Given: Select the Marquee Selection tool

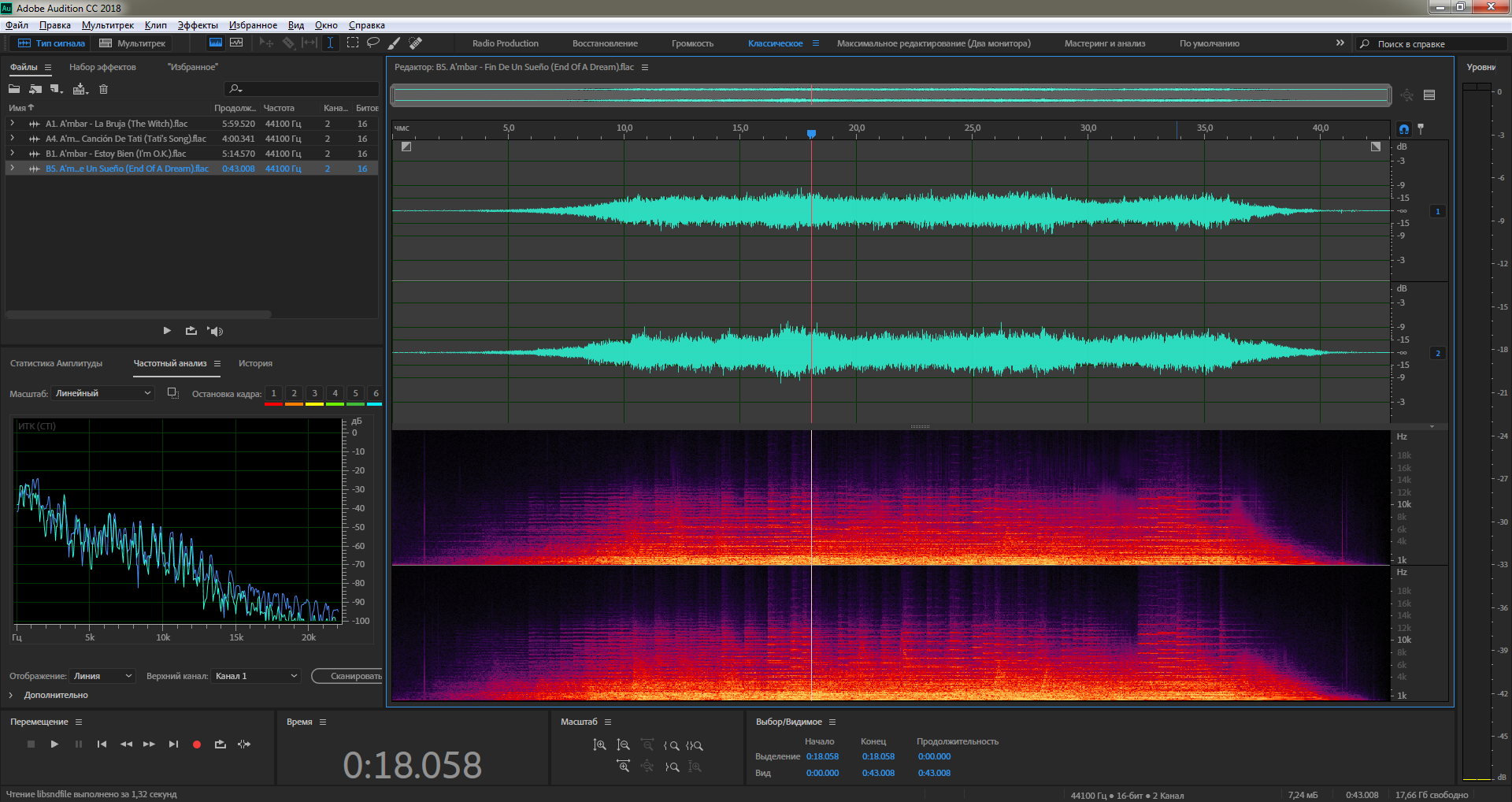Looking at the screenshot, I should coord(353,43).
